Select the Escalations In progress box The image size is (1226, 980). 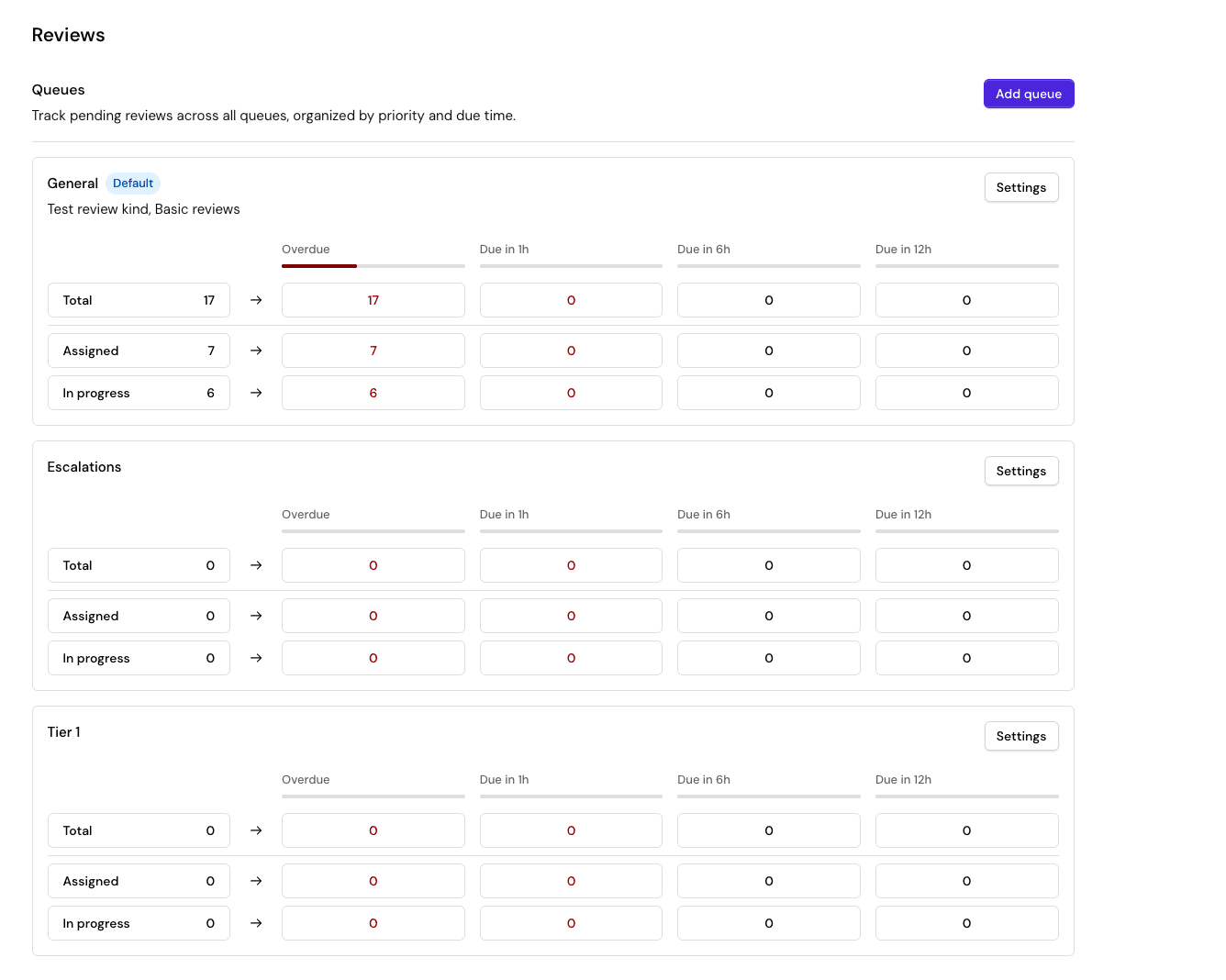coord(139,658)
